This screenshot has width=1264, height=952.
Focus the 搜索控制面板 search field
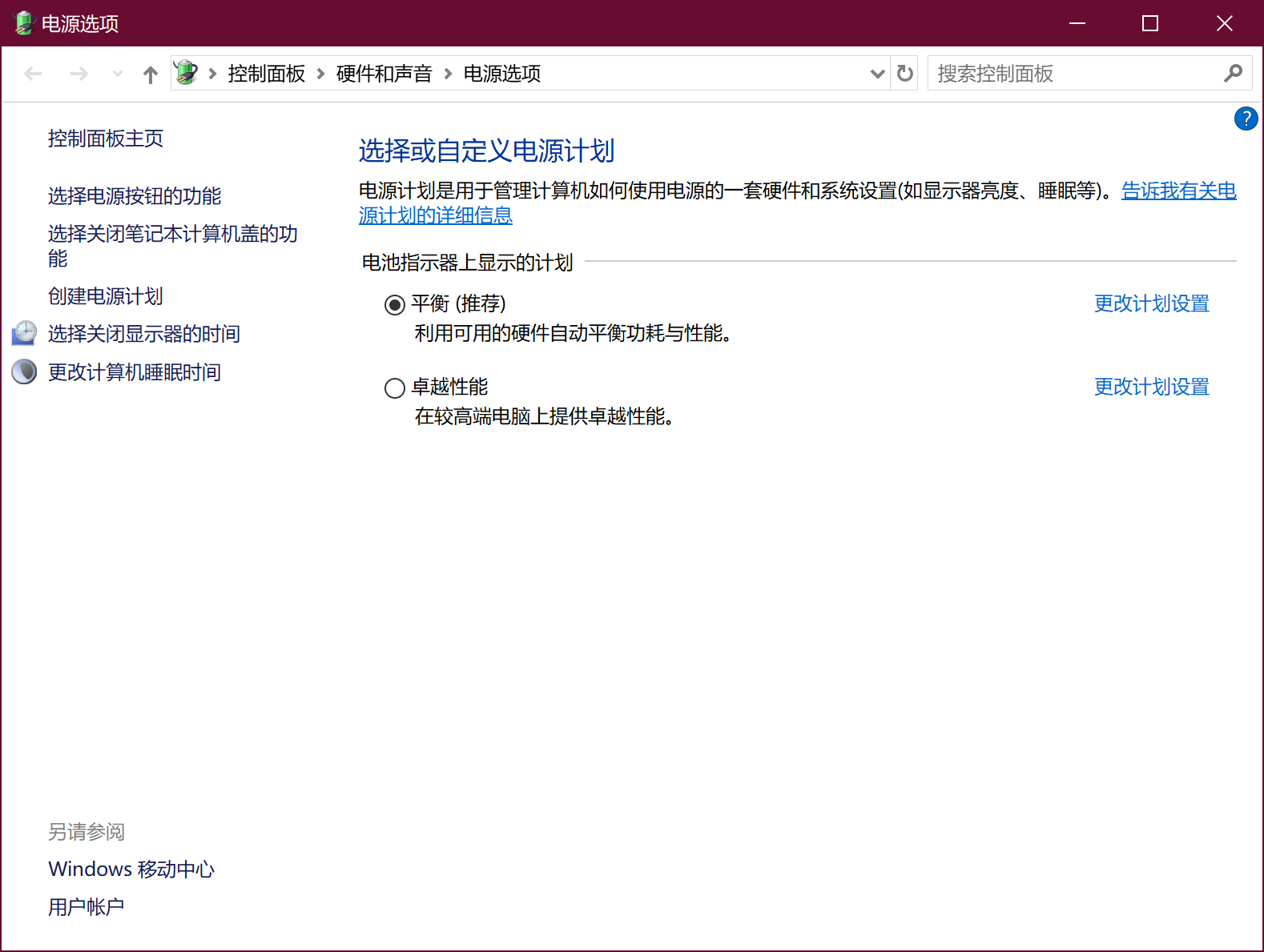tap(1089, 74)
